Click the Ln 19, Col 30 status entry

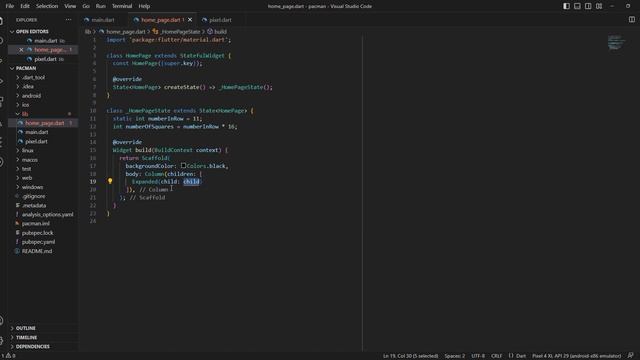410,356
